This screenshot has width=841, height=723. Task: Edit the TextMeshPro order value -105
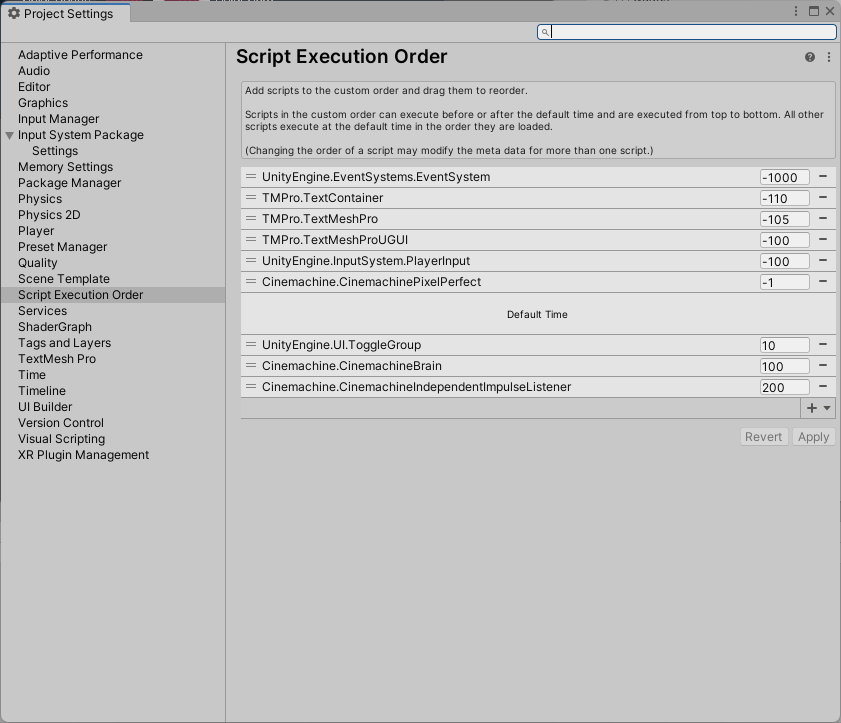coord(785,219)
